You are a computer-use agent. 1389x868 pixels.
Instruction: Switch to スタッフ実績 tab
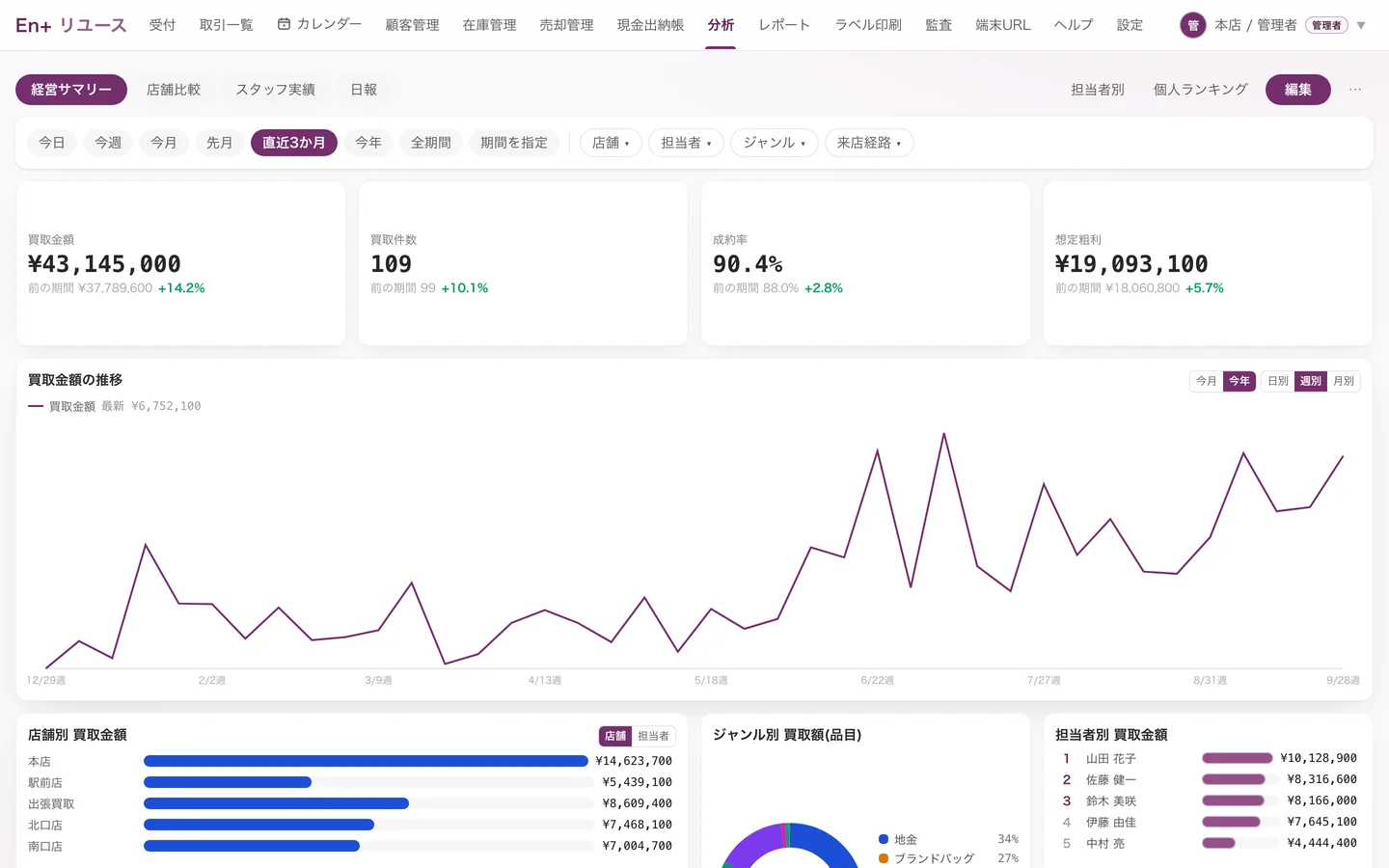pyautogui.click(x=276, y=90)
